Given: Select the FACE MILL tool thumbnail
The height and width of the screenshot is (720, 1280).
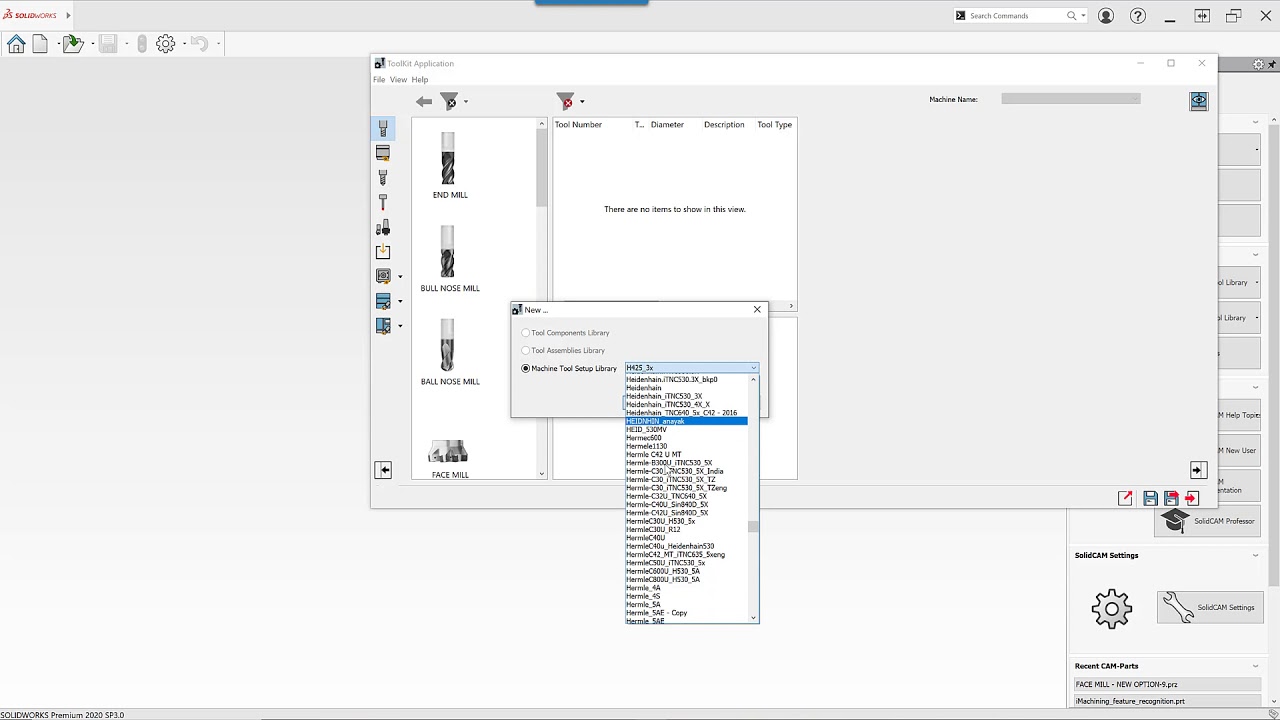Looking at the screenshot, I should pyautogui.click(x=449, y=453).
